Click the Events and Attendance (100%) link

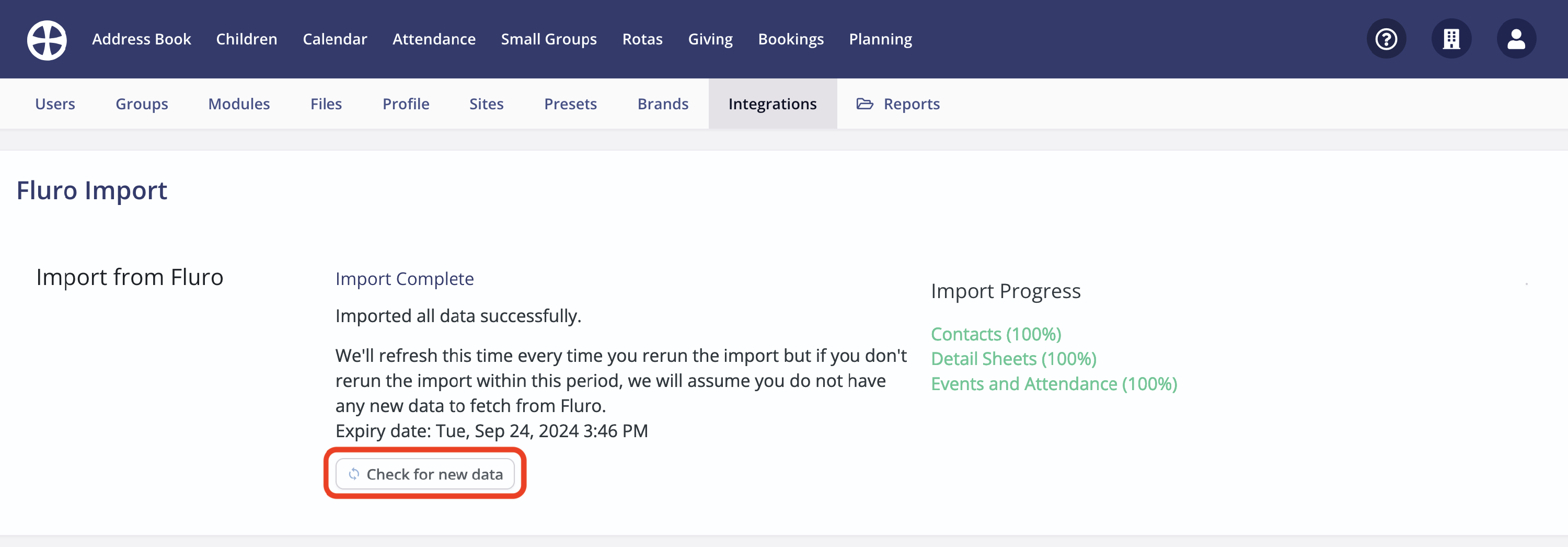point(1054,384)
